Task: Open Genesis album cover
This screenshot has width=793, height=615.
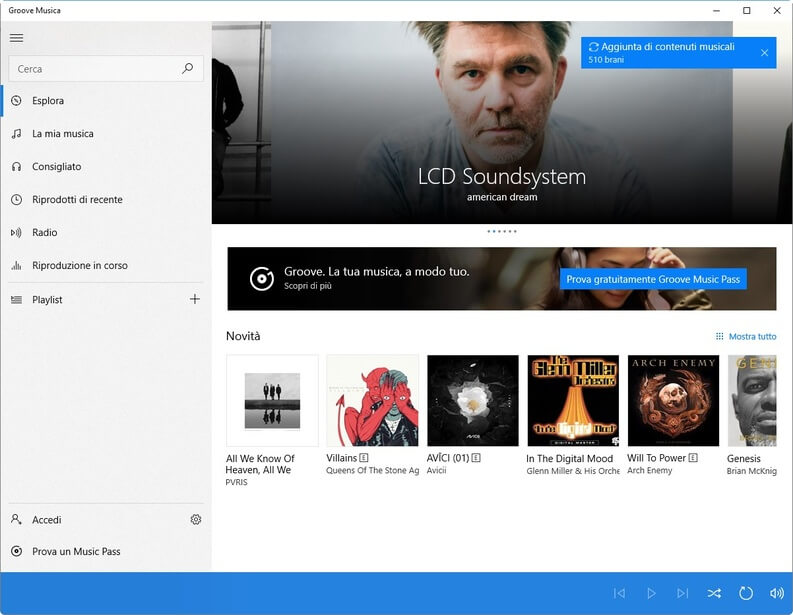Action: point(752,401)
